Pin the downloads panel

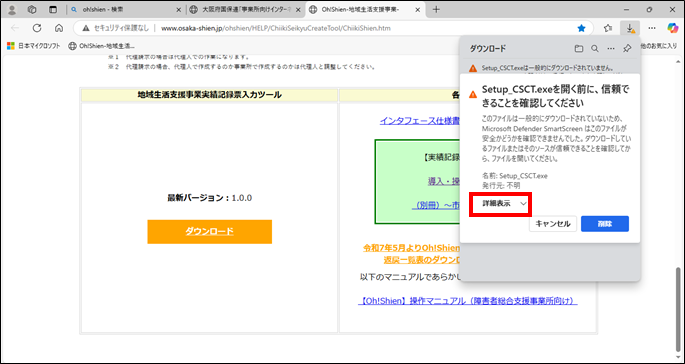point(627,49)
